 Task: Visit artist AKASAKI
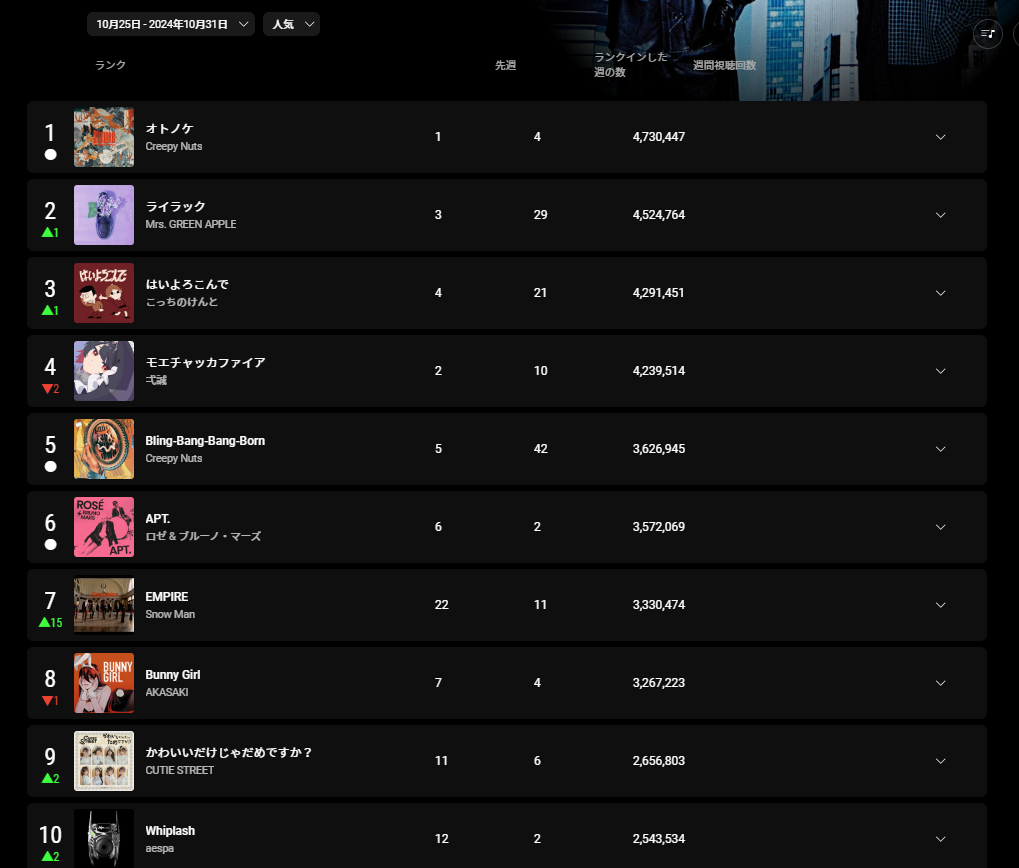[167, 692]
